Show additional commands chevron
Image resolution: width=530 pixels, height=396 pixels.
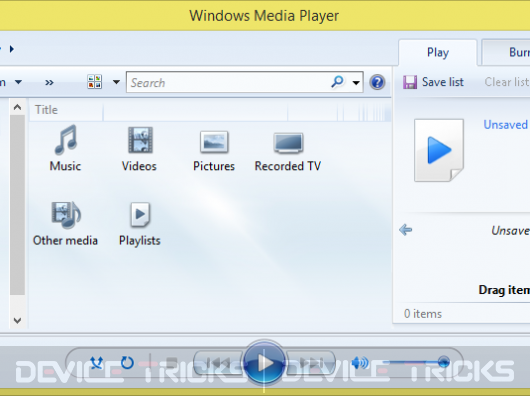(x=49, y=82)
